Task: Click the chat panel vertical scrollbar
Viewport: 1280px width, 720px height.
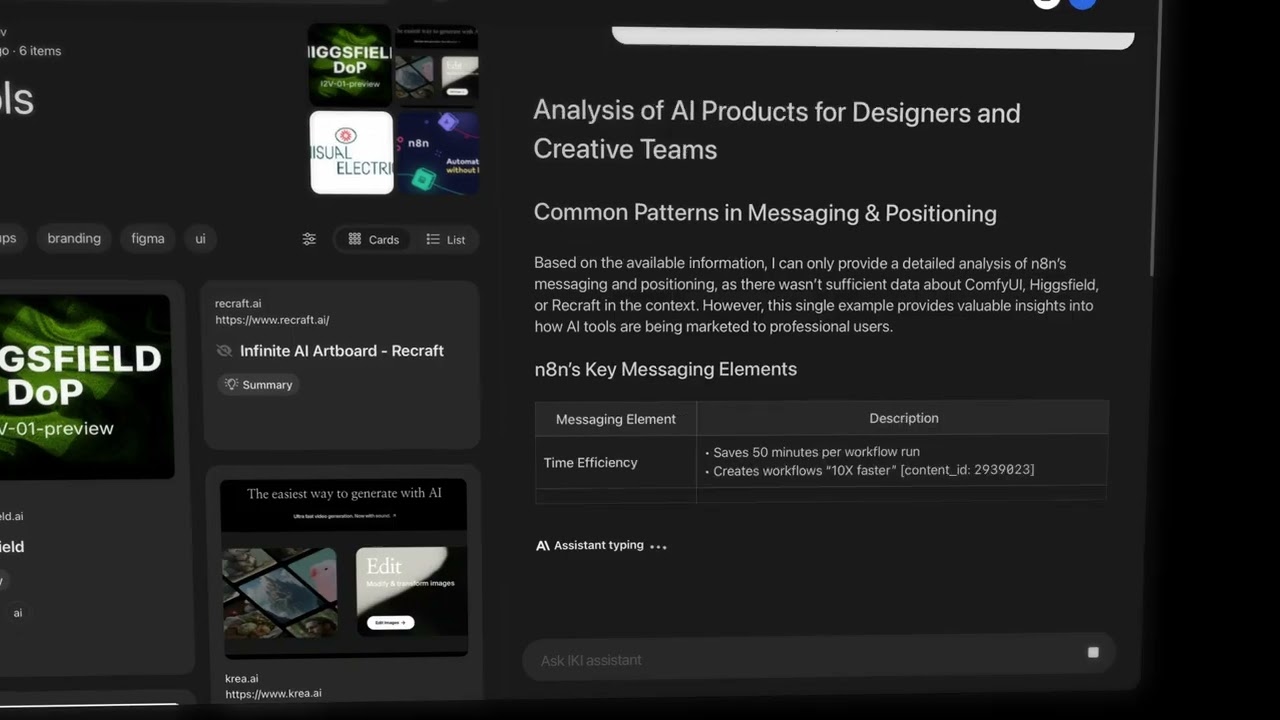Action: (1155, 200)
